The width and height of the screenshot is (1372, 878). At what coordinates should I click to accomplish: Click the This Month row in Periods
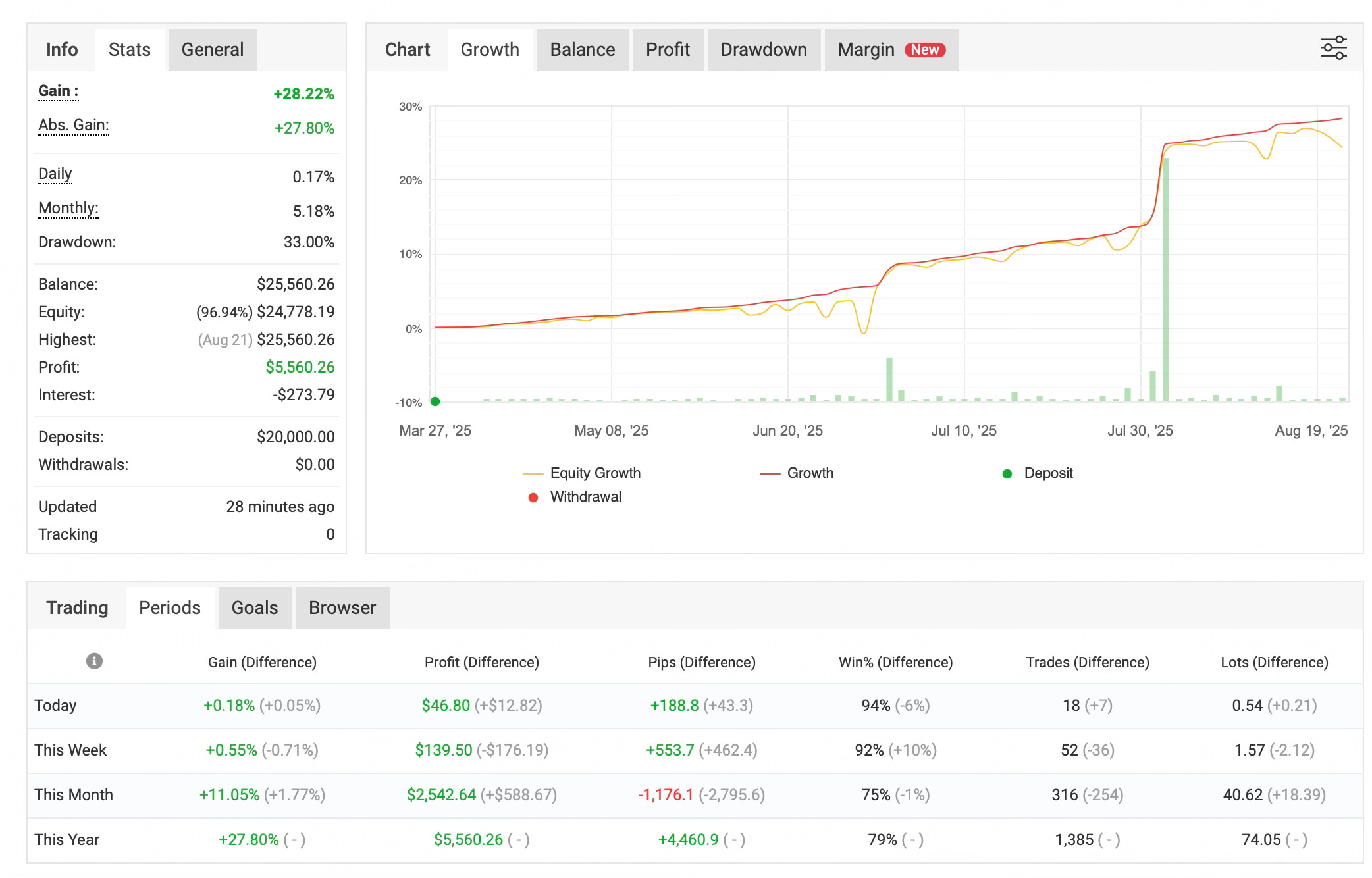click(74, 794)
